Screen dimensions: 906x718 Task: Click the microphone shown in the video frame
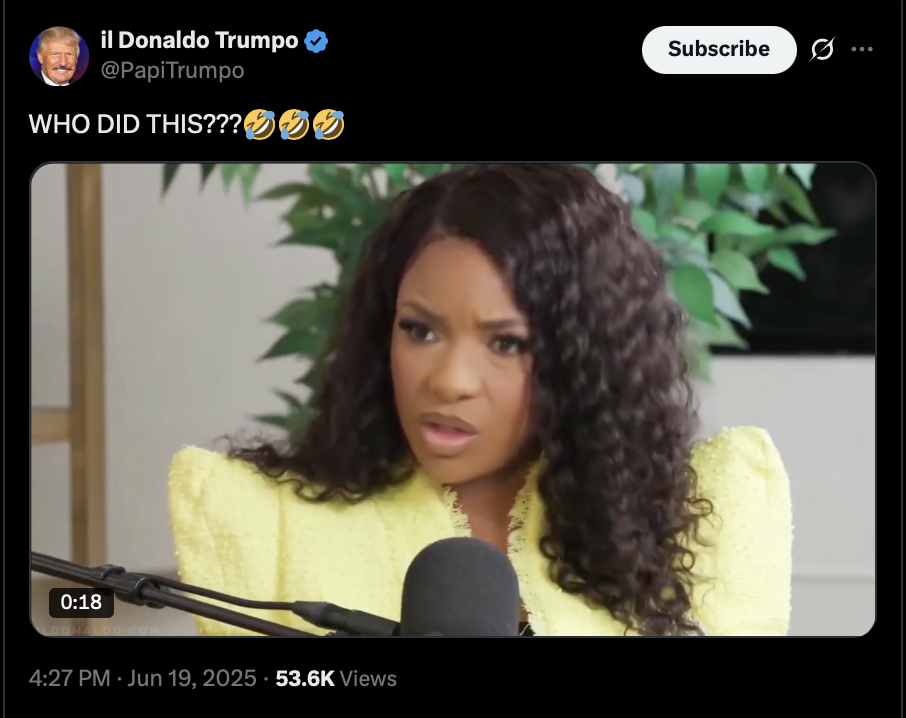(x=460, y=587)
